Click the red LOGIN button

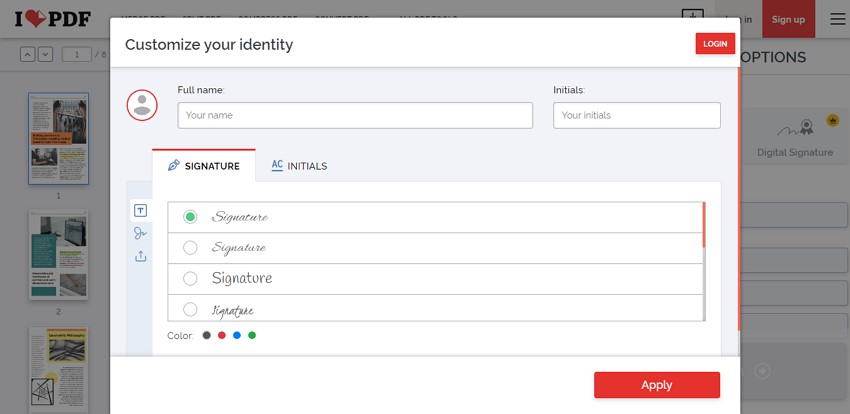(x=715, y=44)
